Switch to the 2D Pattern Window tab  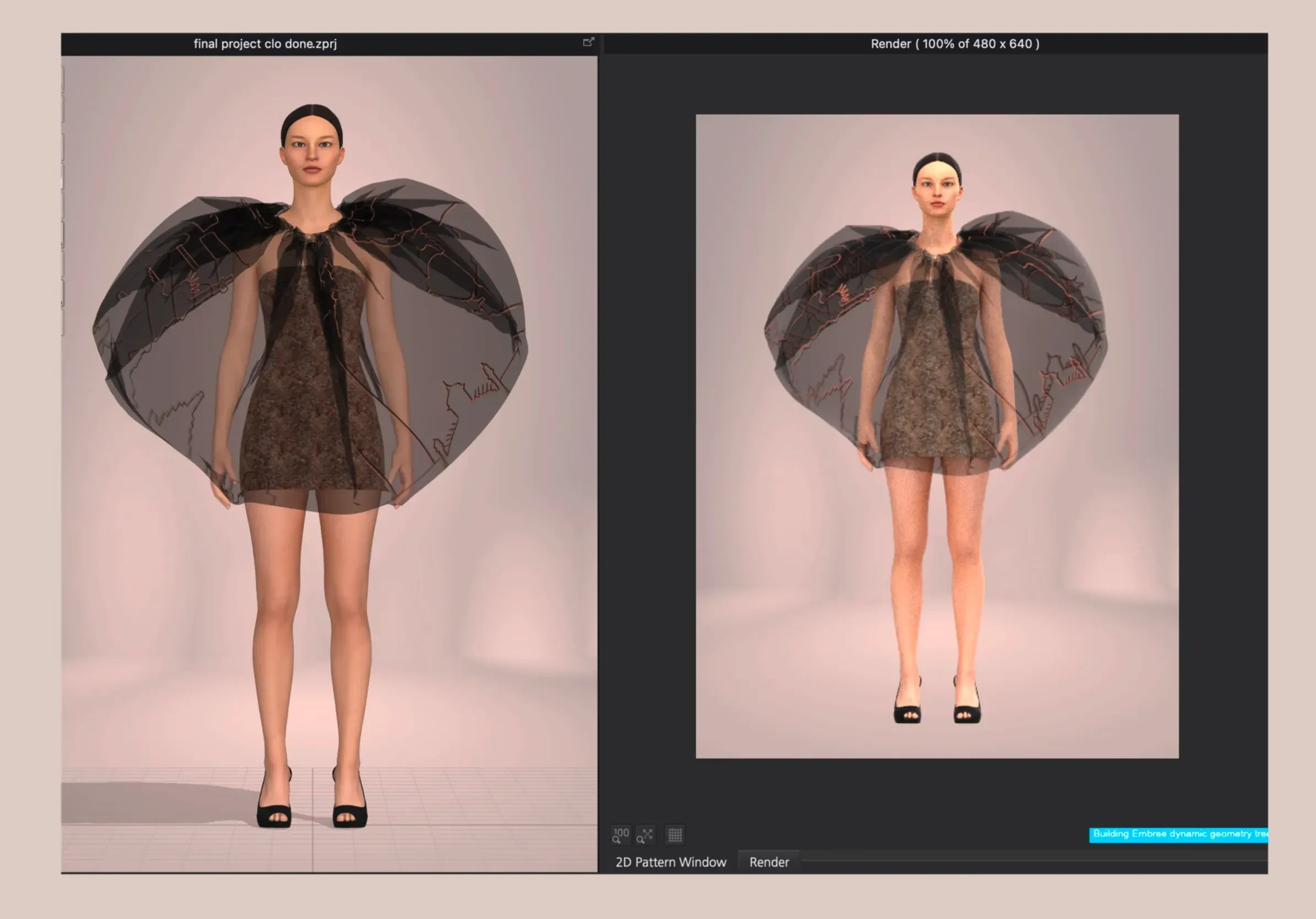point(670,862)
